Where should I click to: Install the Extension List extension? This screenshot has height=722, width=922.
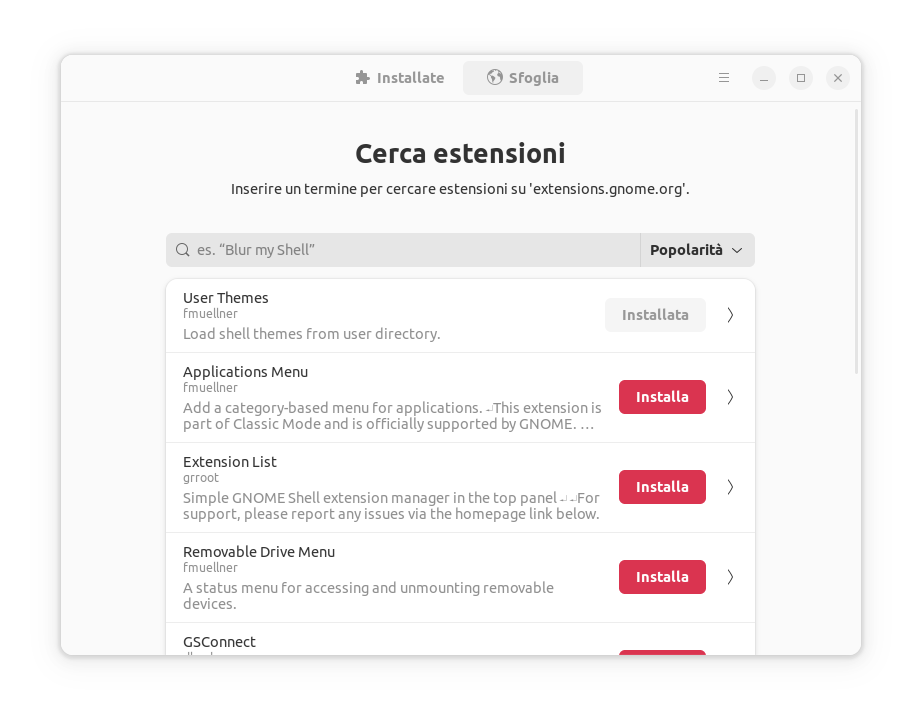662,487
